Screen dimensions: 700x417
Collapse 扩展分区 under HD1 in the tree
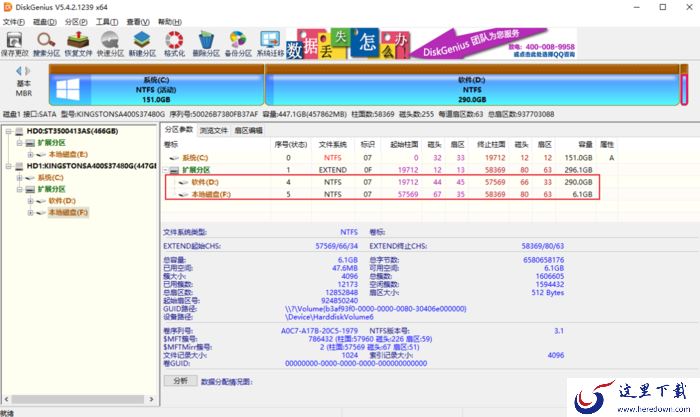click(19, 189)
